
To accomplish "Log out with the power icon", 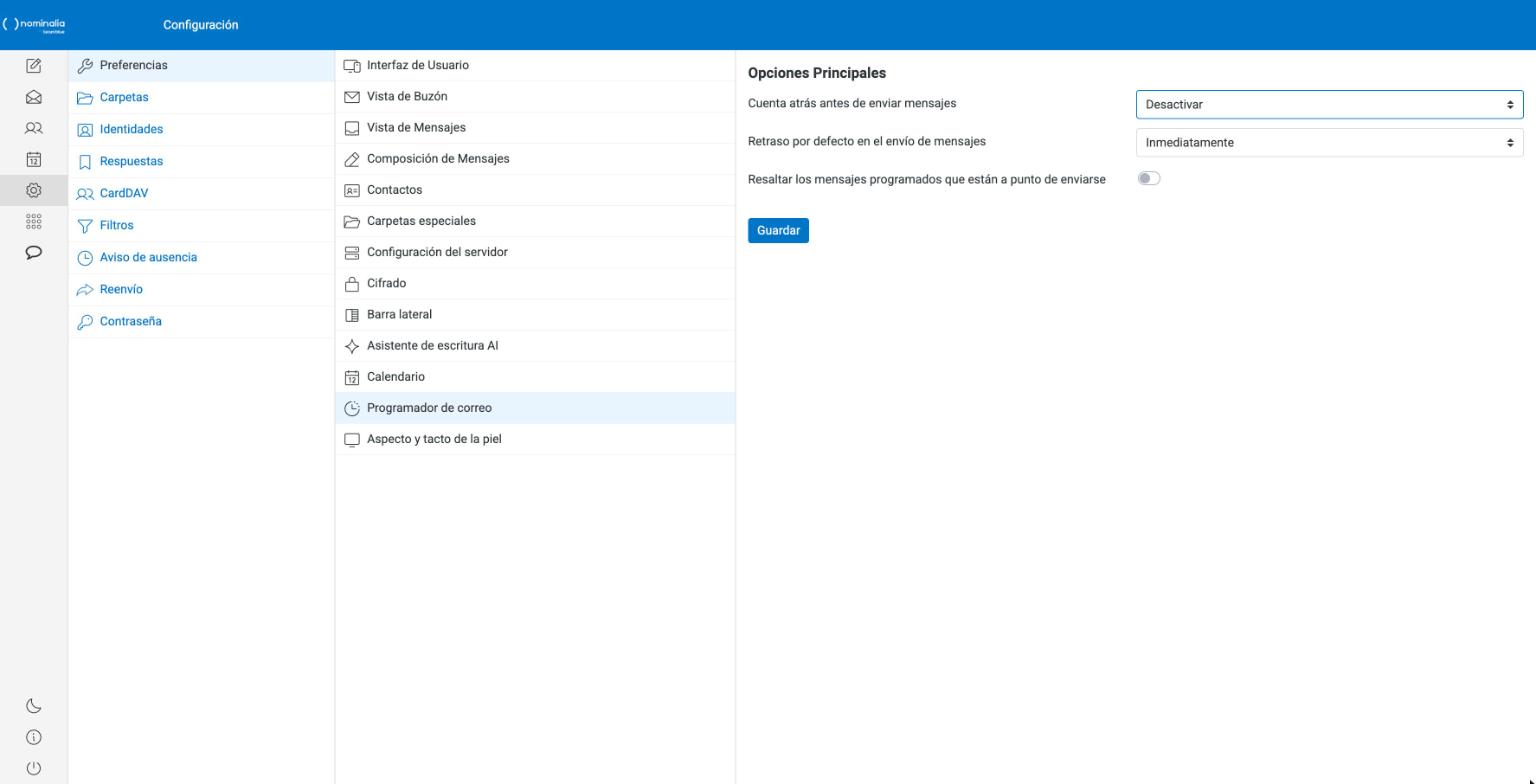I will 33,768.
